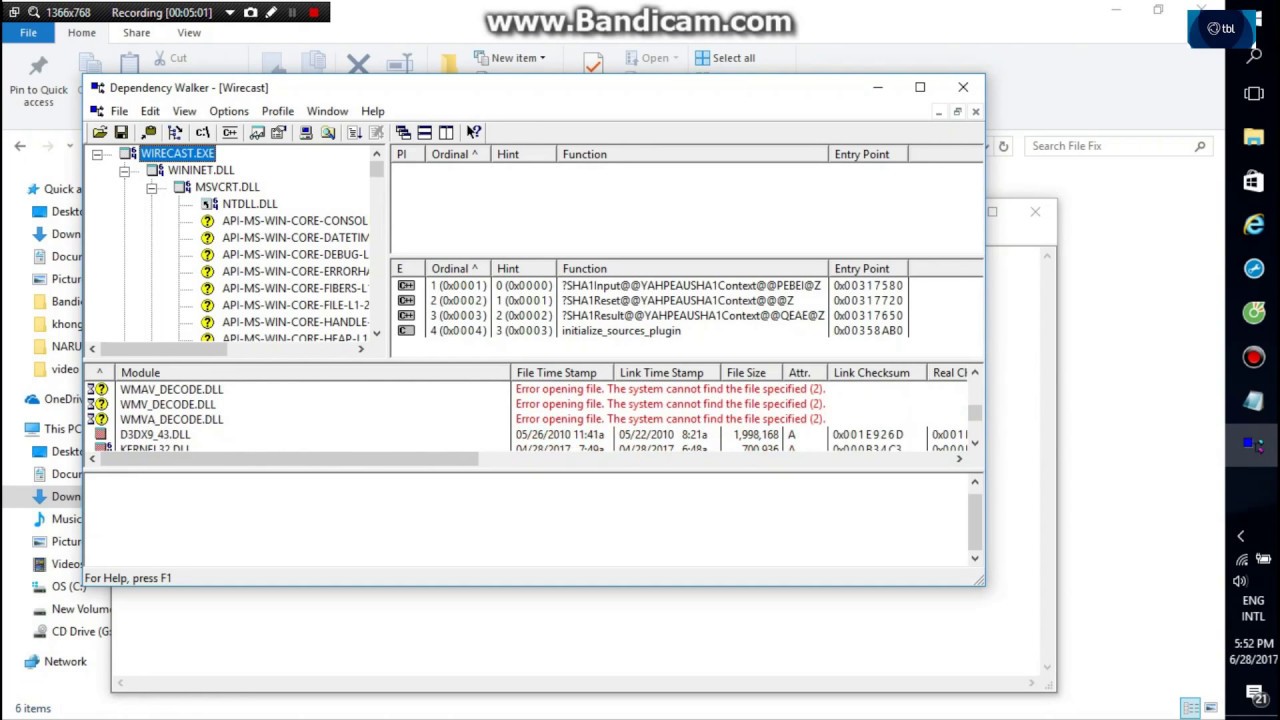Screen dimensions: 1280x720
Task: Click the module tree vertical scroll-down arrow
Action: [377, 334]
